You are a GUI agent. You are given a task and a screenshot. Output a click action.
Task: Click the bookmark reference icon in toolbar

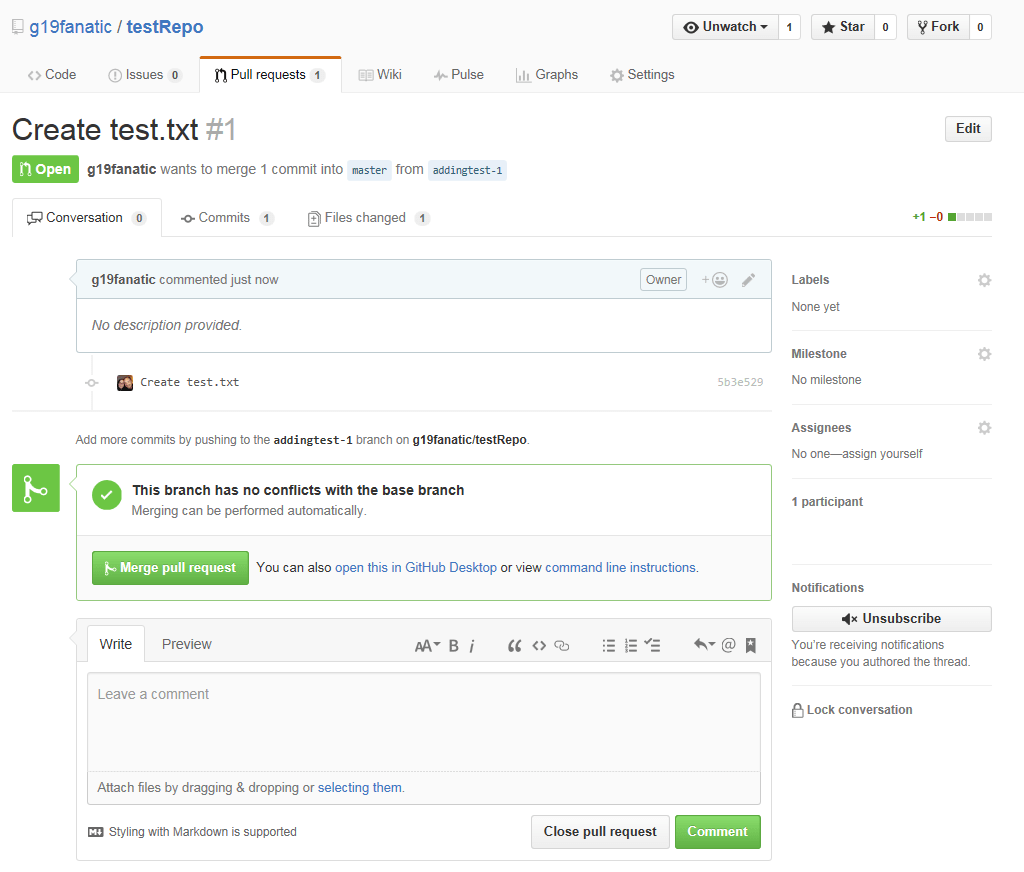click(751, 645)
